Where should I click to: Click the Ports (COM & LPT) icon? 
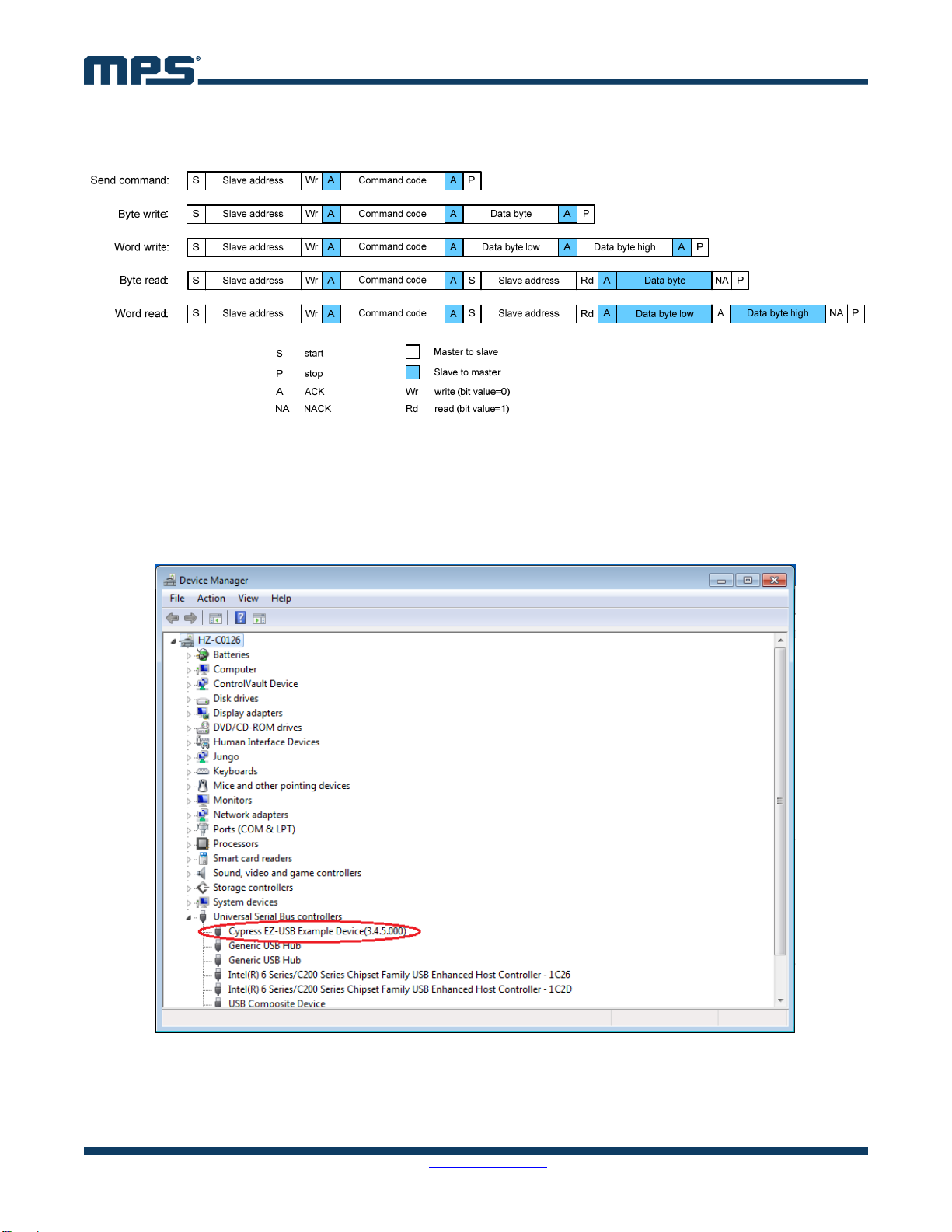[203, 829]
